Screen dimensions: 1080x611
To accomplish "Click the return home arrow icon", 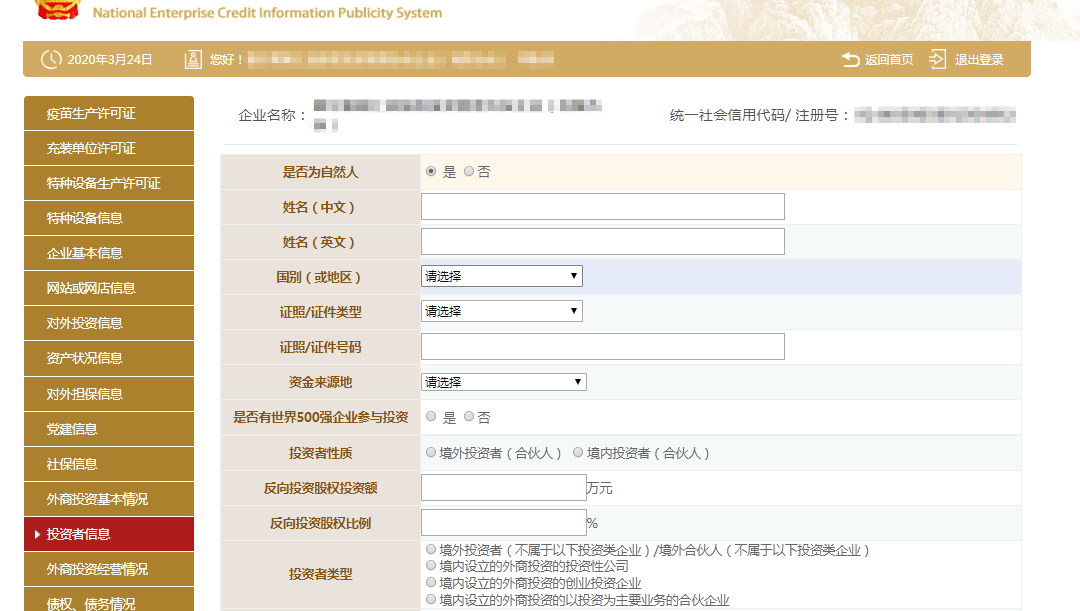I will (x=851, y=60).
